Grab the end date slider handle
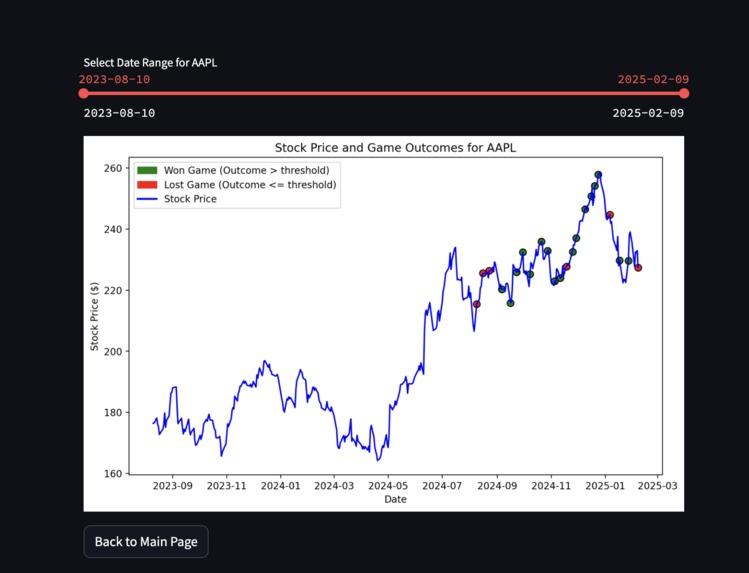Image resolution: width=749 pixels, height=573 pixels. pyautogui.click(x=684, y=93)
